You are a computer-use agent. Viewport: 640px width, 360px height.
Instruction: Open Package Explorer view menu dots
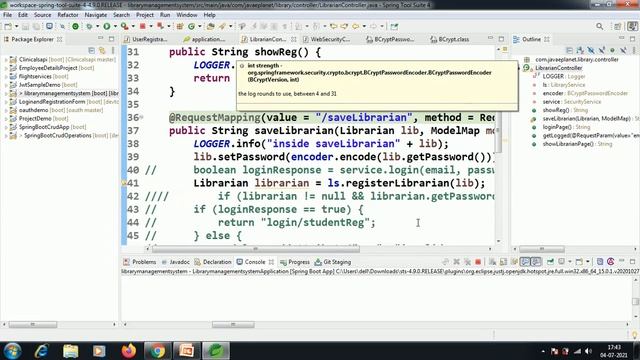pos(113,50)
